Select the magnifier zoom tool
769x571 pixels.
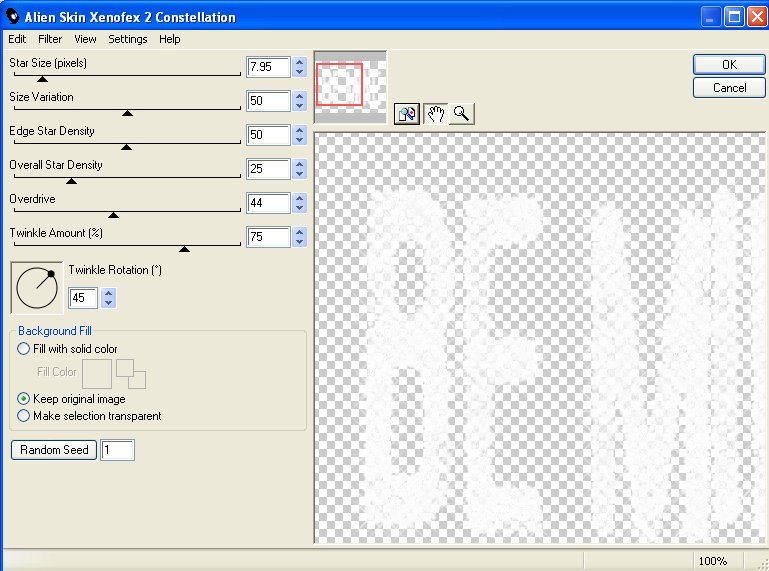click(461, 114)
